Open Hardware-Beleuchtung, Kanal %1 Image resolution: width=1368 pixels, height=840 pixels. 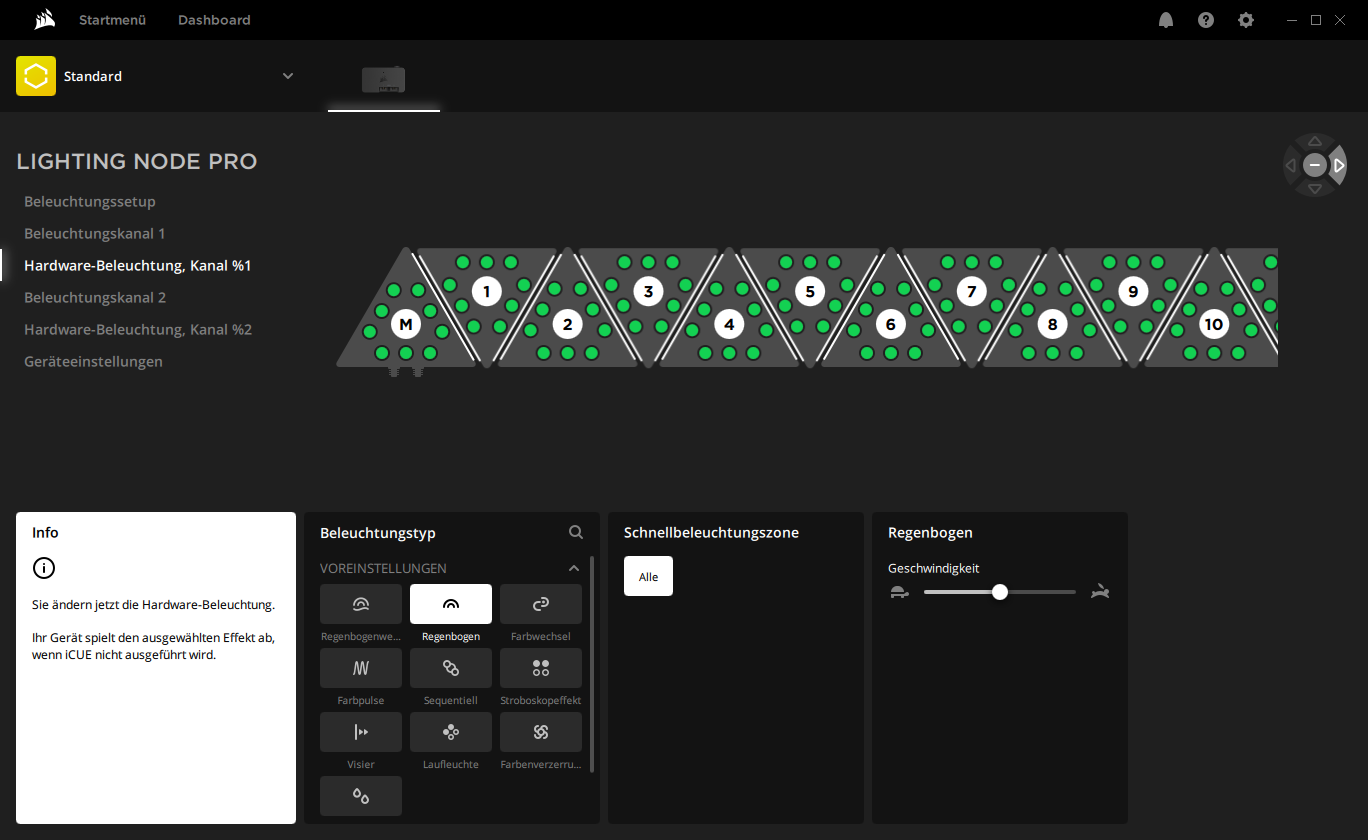tap(138, 265)
